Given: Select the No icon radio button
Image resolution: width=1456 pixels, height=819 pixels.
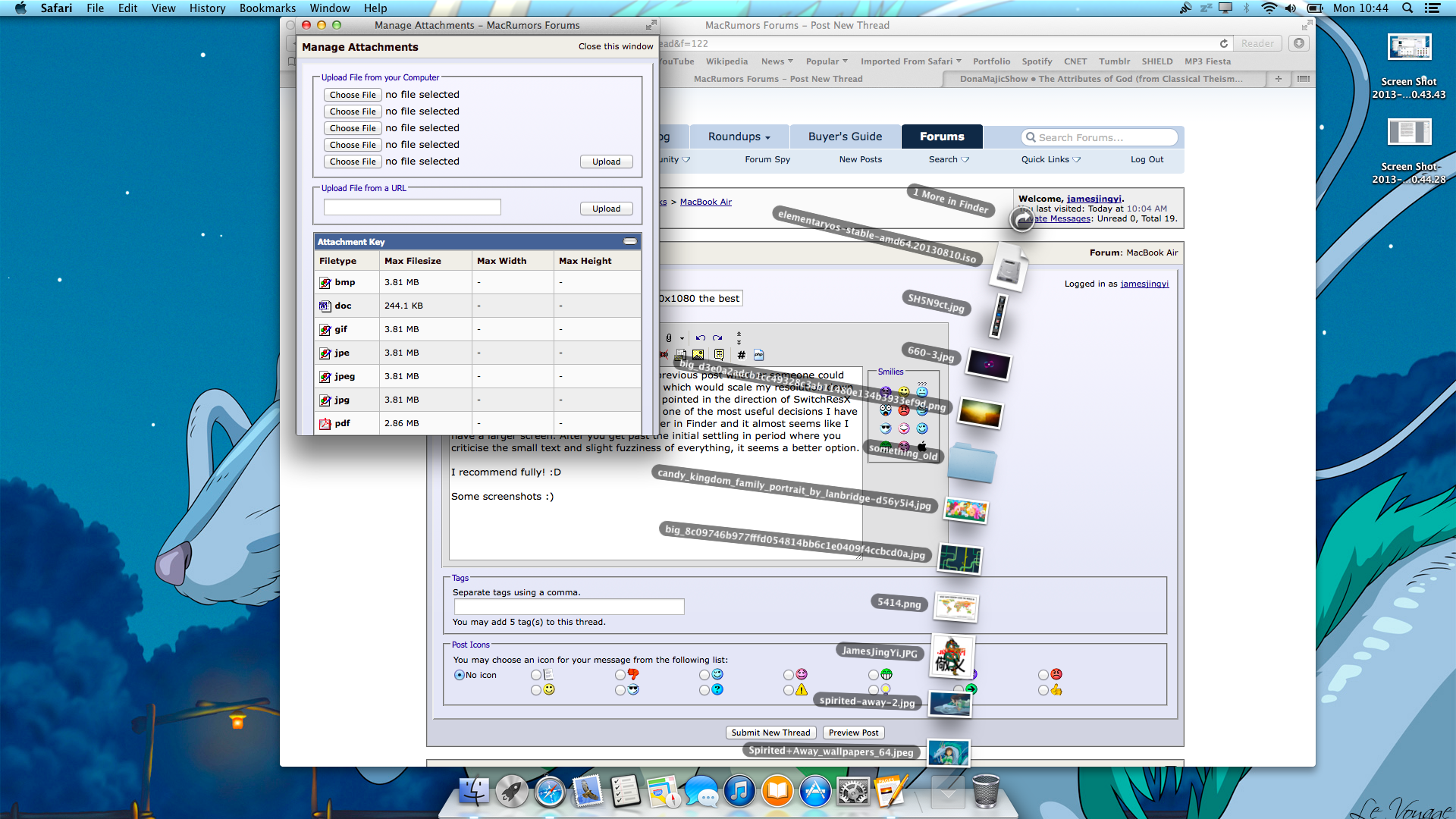Looking at the screenshot, I should click(x=459, y=675).
